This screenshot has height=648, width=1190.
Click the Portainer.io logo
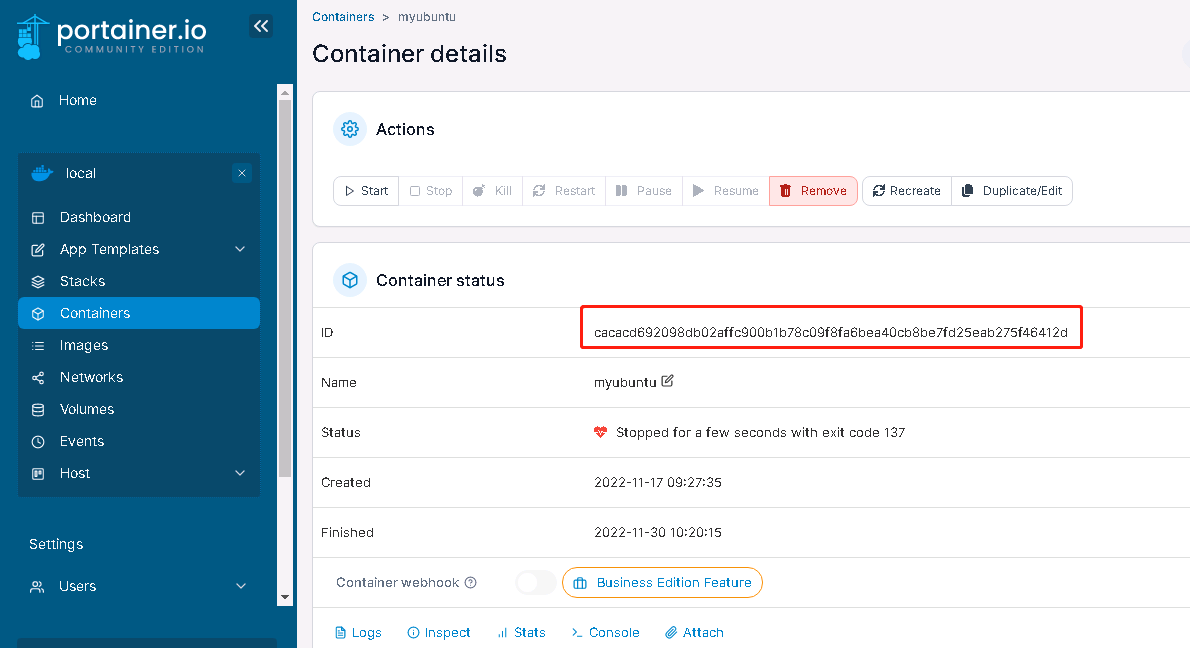click(112, 36)
